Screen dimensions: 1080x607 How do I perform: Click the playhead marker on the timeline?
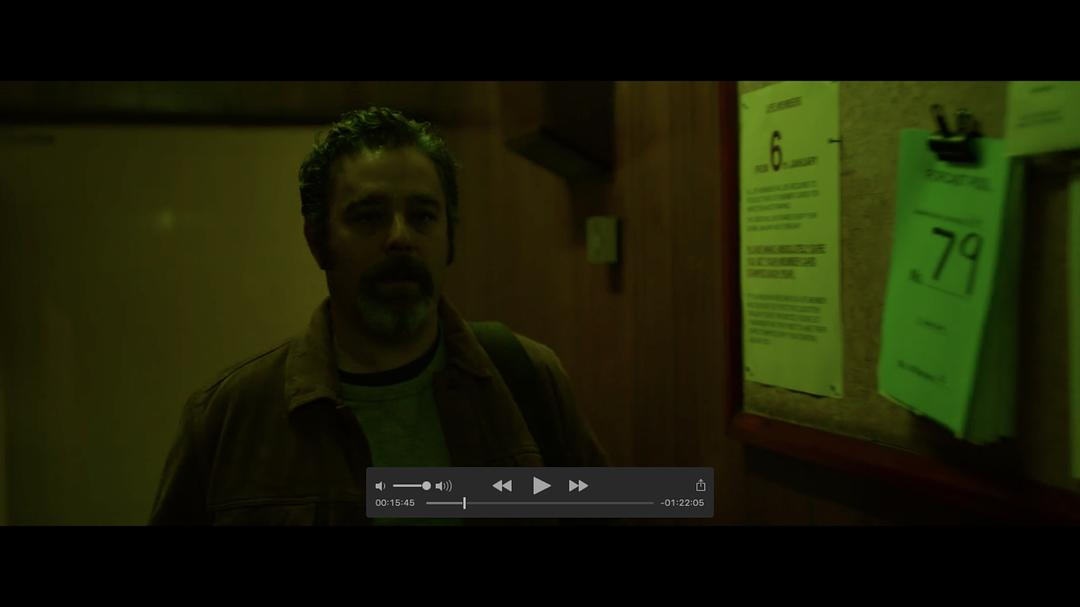(x=464, y=503)
